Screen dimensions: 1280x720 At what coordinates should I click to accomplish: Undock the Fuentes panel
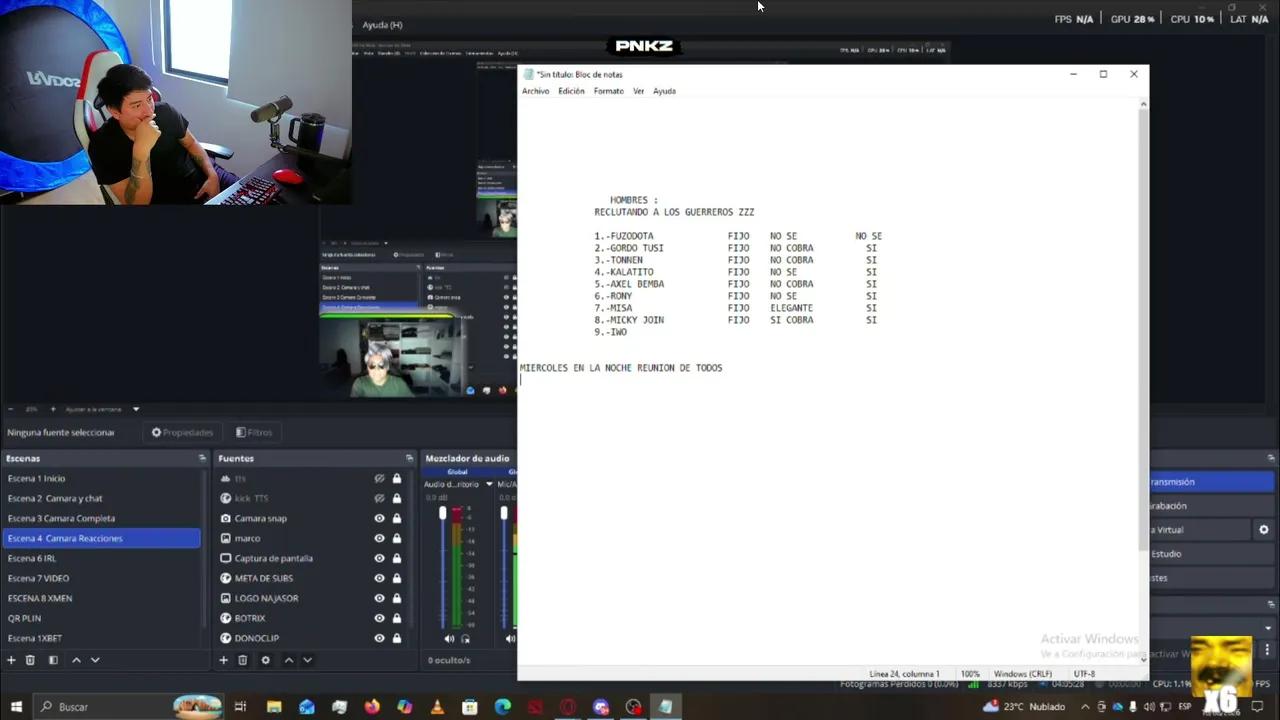(x=409, y=458)
